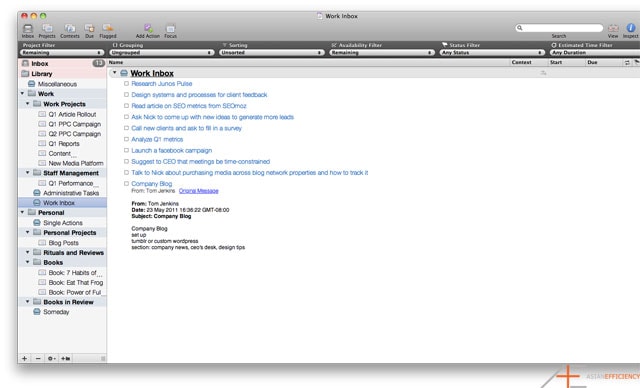Open the Availability Filter dropdown
Screen dimensions: 640x388
tap(382, 53)
